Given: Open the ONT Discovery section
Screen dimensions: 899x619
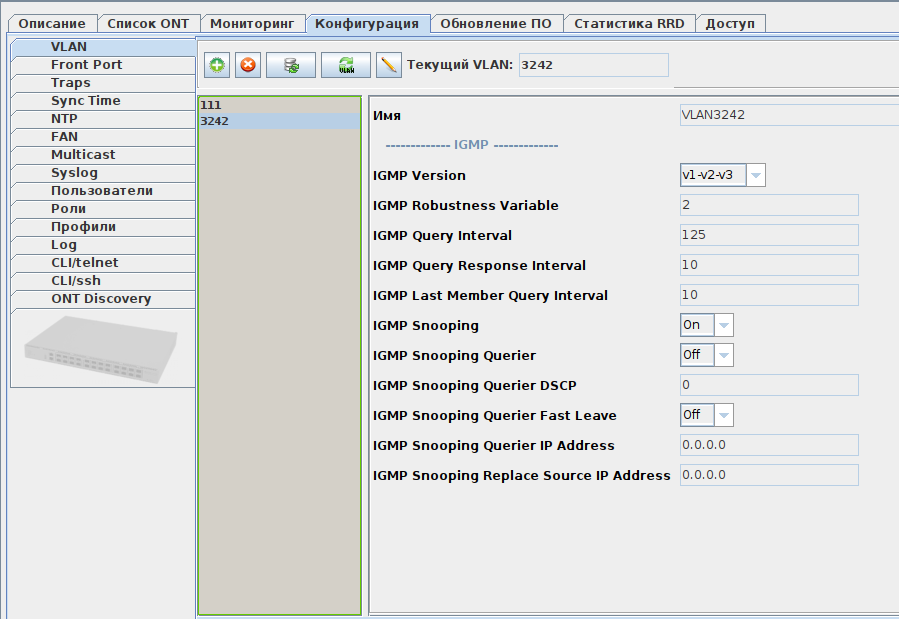Looking at the screenshot, I should [x=103, y=299].
